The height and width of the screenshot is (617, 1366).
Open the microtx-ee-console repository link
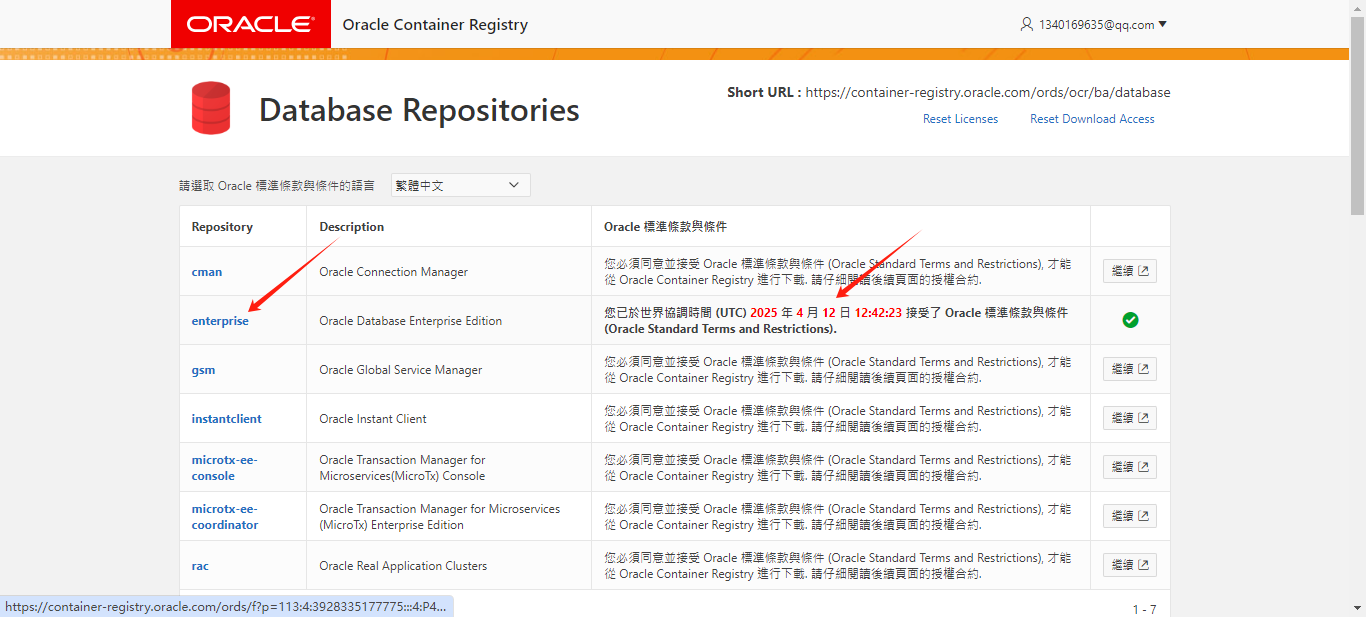(x=225, y=468)
